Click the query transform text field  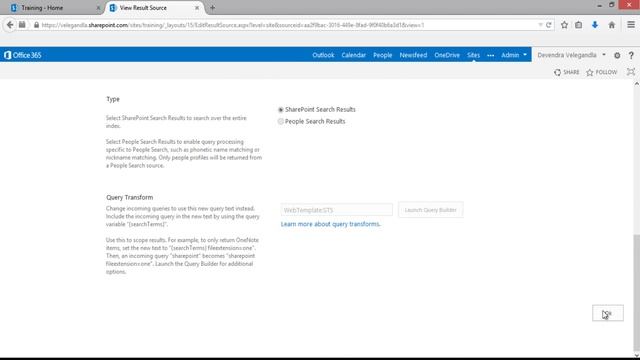(x=336, y=210)
